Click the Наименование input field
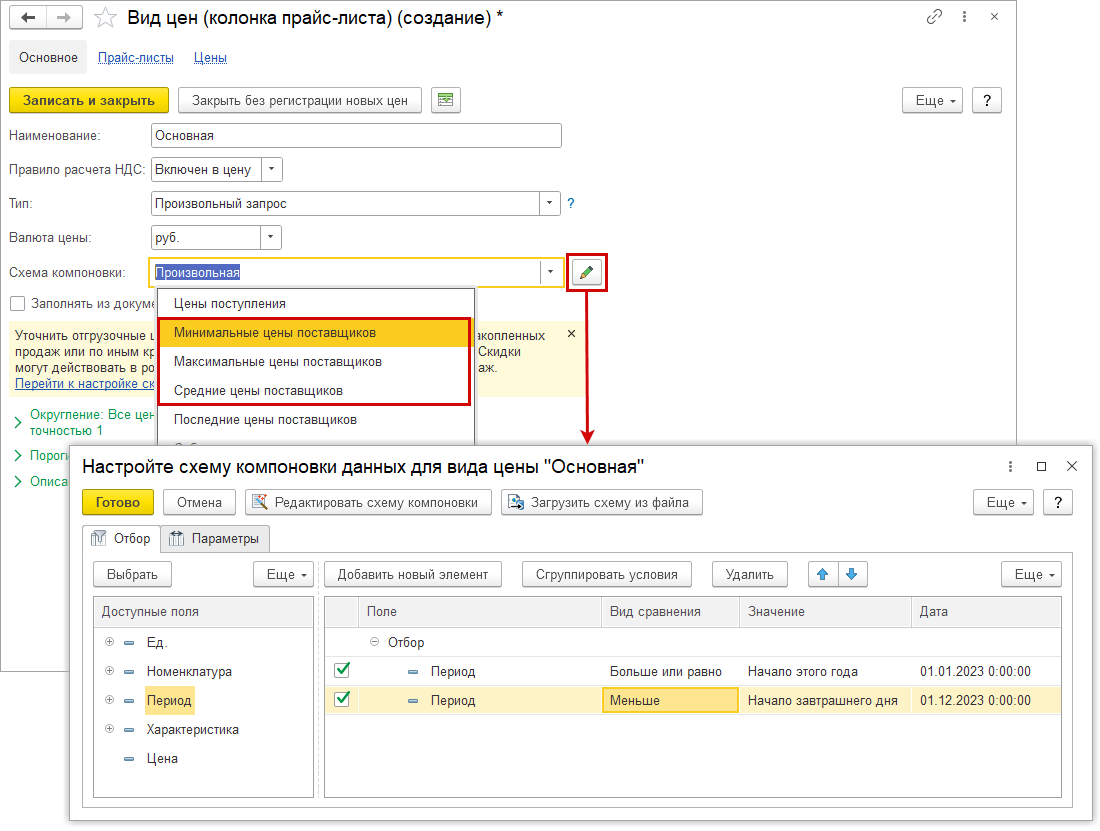 (x=356, y=135)
